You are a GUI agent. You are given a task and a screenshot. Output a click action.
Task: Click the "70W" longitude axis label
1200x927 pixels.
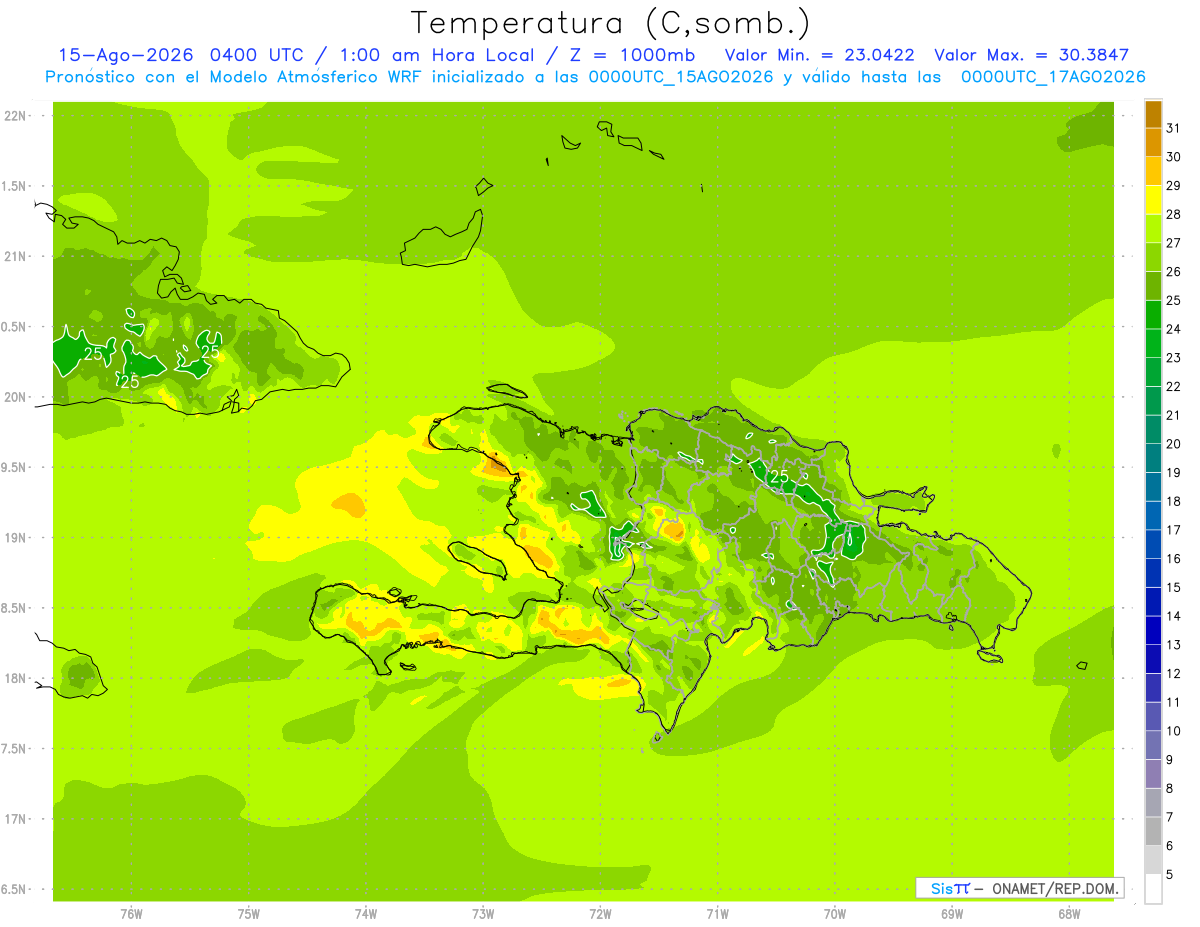pos(835,914)
